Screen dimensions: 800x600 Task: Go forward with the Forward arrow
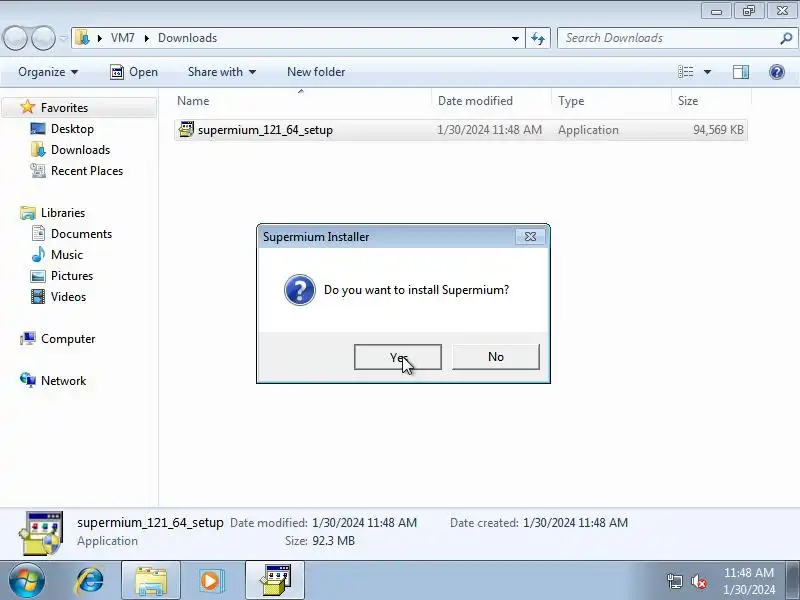pos(43,38)
